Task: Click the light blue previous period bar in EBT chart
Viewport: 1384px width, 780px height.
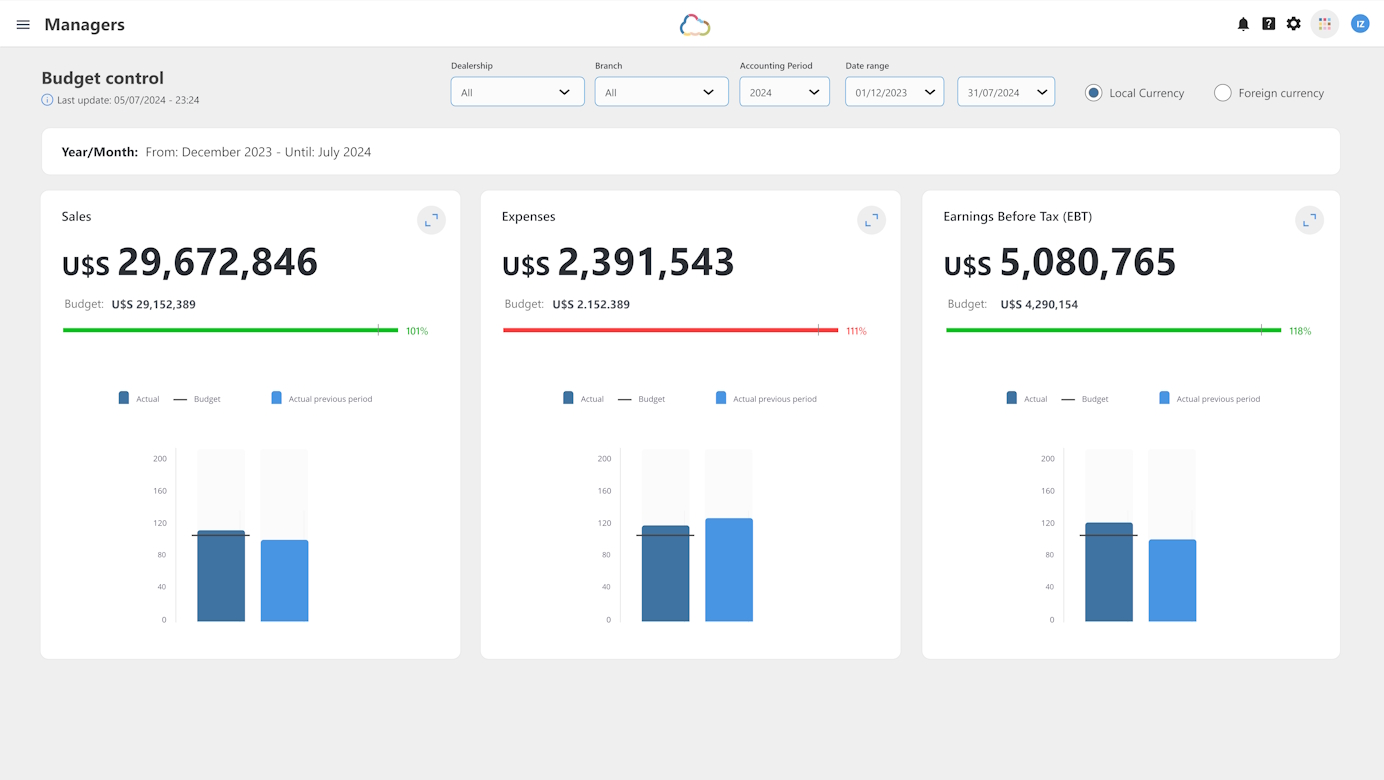Action: [1172, 581]
